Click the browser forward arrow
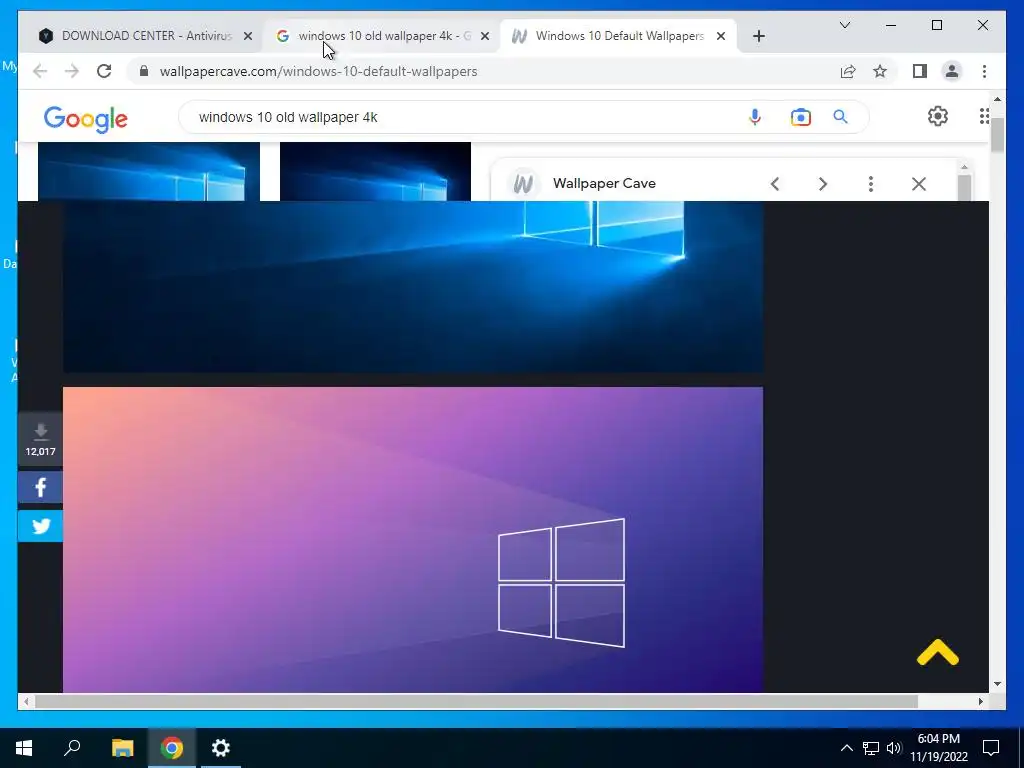 (72, 71)
